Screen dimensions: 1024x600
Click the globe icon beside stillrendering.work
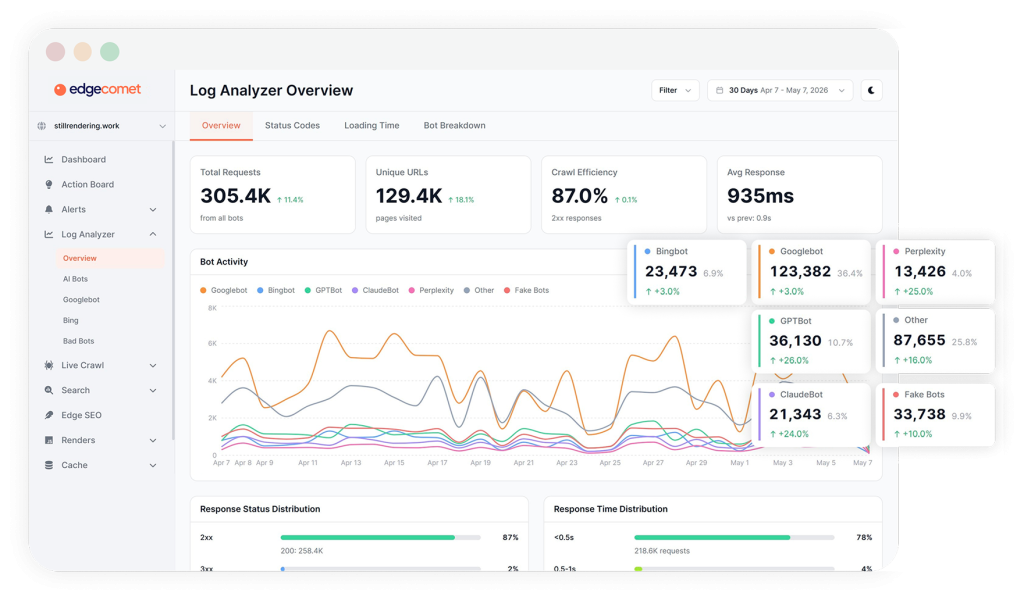[42, 126]
